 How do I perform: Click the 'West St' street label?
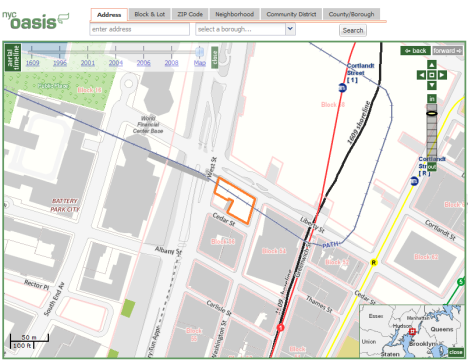click(211, 167)
